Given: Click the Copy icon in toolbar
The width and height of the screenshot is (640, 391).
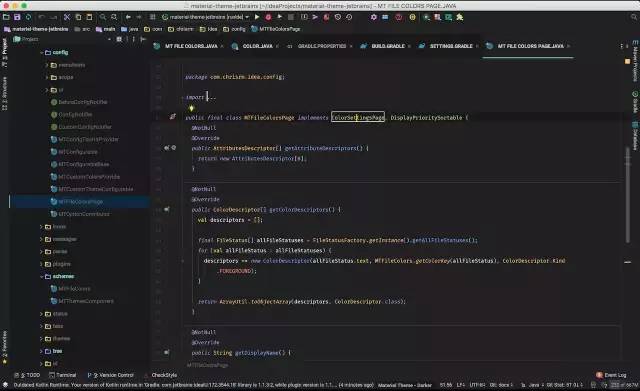Looking at the screenshot, I should (x=78, y=17).
